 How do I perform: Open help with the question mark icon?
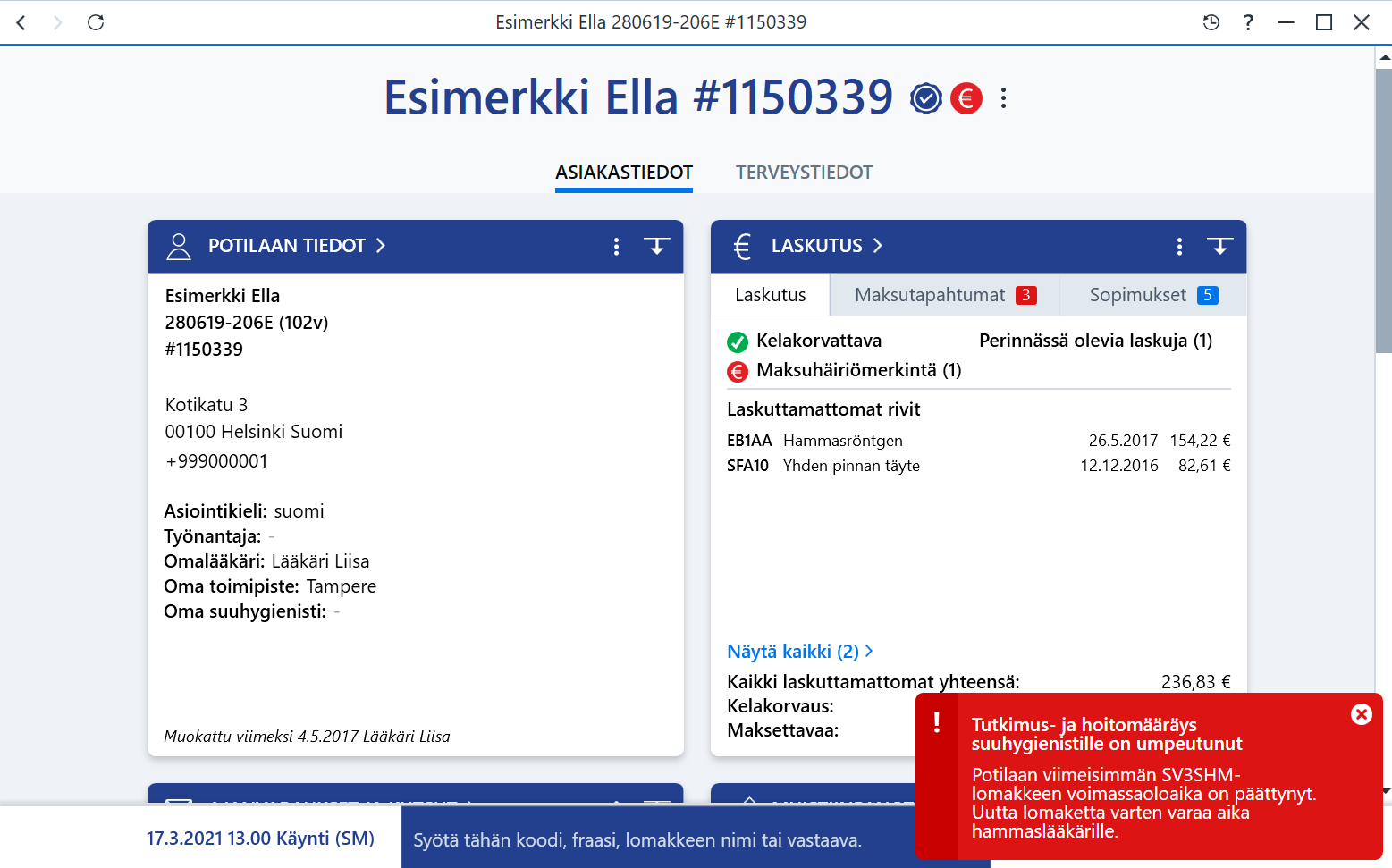(x=1248, y=22)
